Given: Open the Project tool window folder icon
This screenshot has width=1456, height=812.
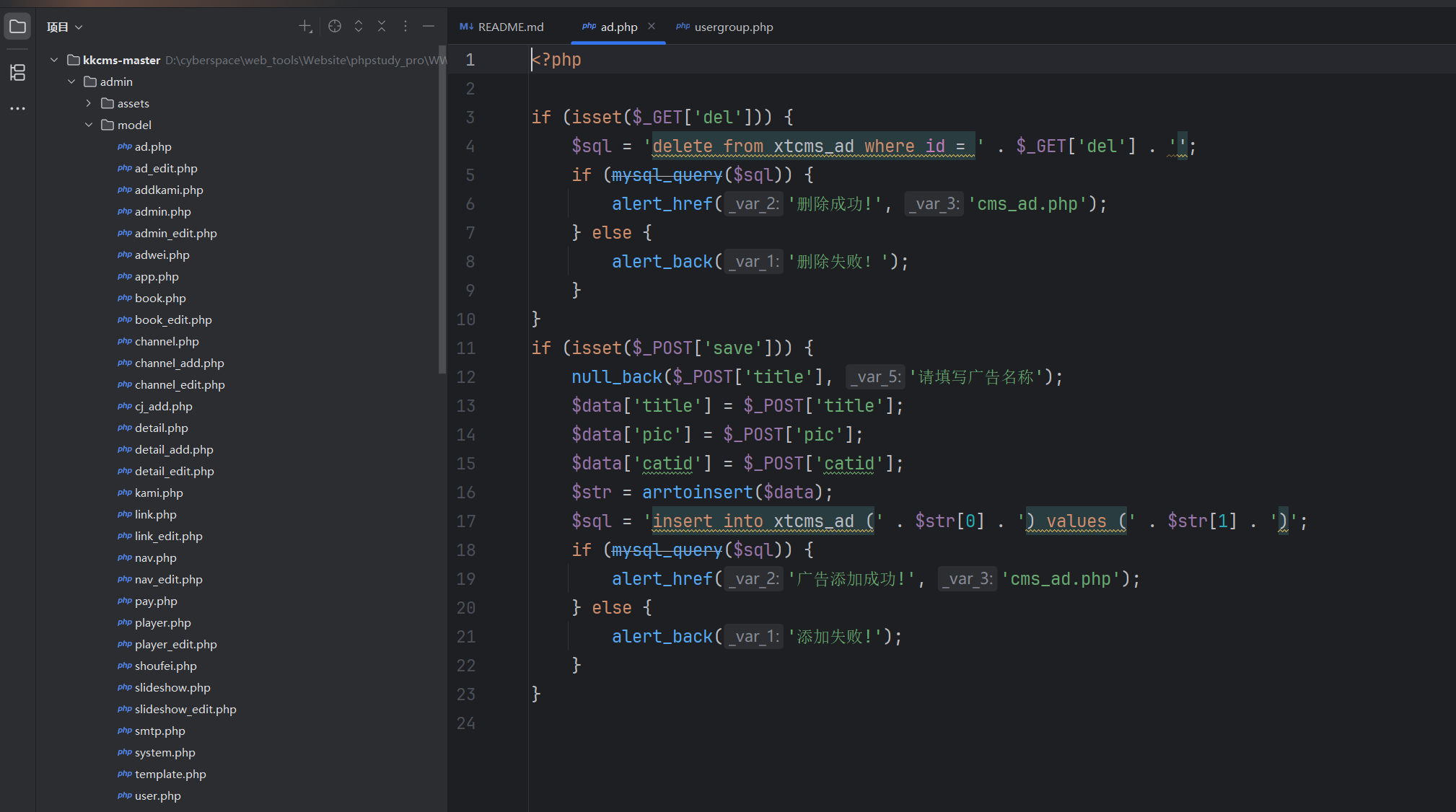Looking at the screenshot, I should pyautogui.click(x=17, y=27).
